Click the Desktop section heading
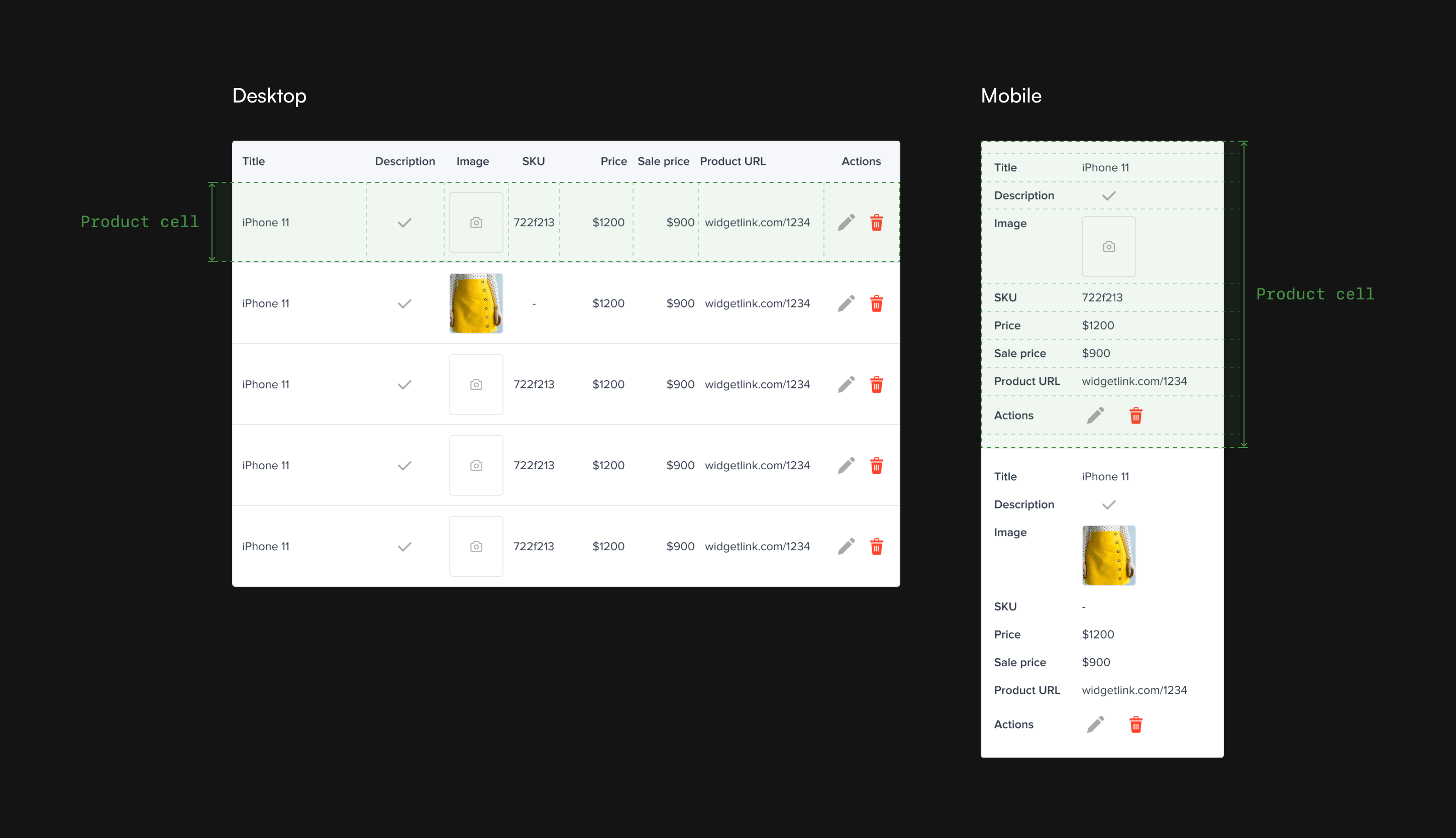Screen dimensions: 1456x838 point(269,95)
